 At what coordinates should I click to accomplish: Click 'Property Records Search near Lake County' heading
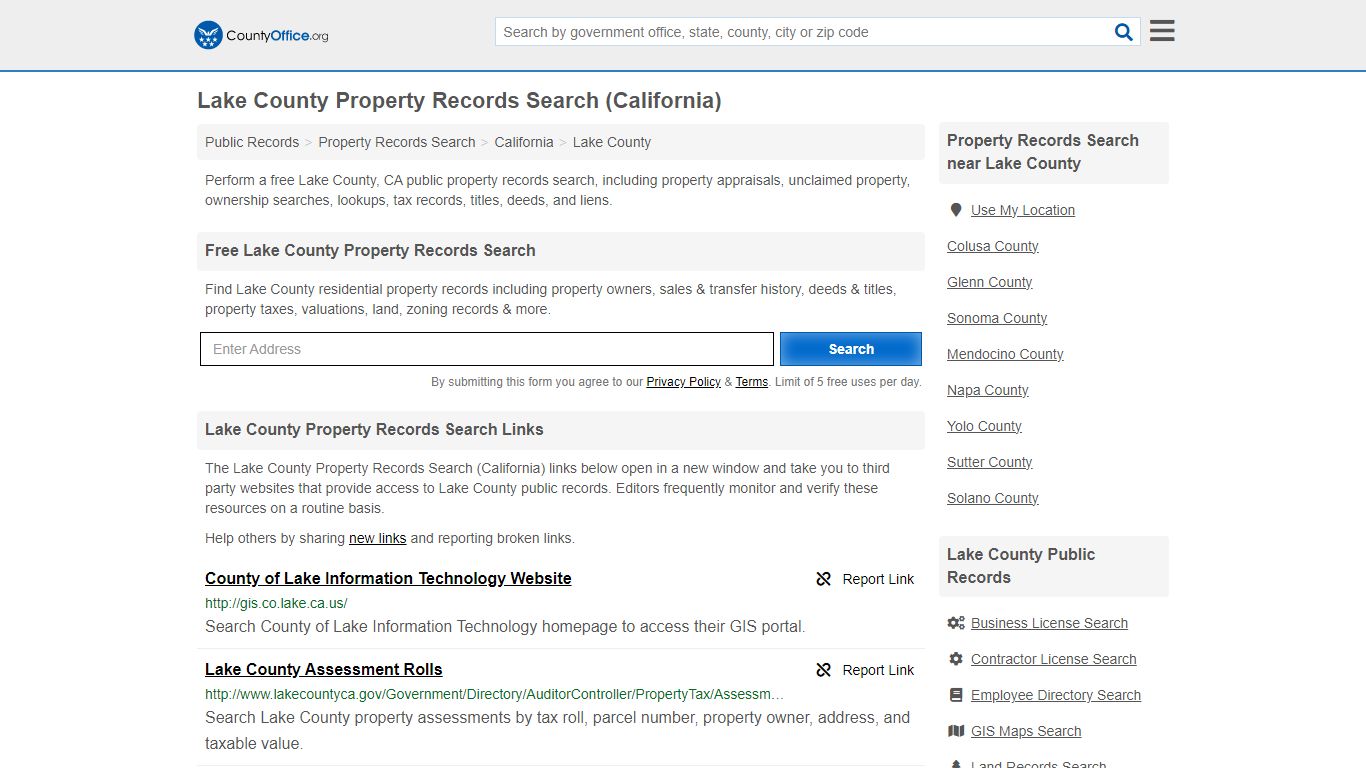click(x=1043, y=152)
